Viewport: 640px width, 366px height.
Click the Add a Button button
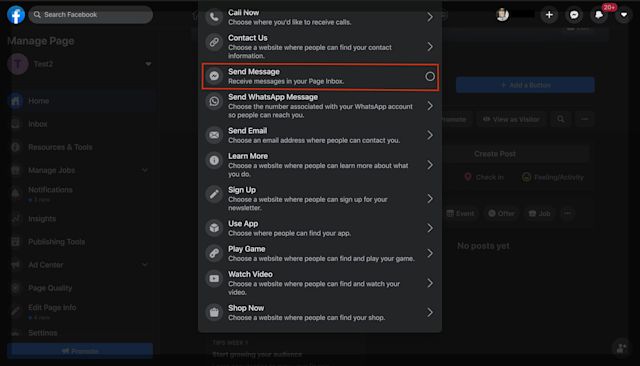click(525, 85)
